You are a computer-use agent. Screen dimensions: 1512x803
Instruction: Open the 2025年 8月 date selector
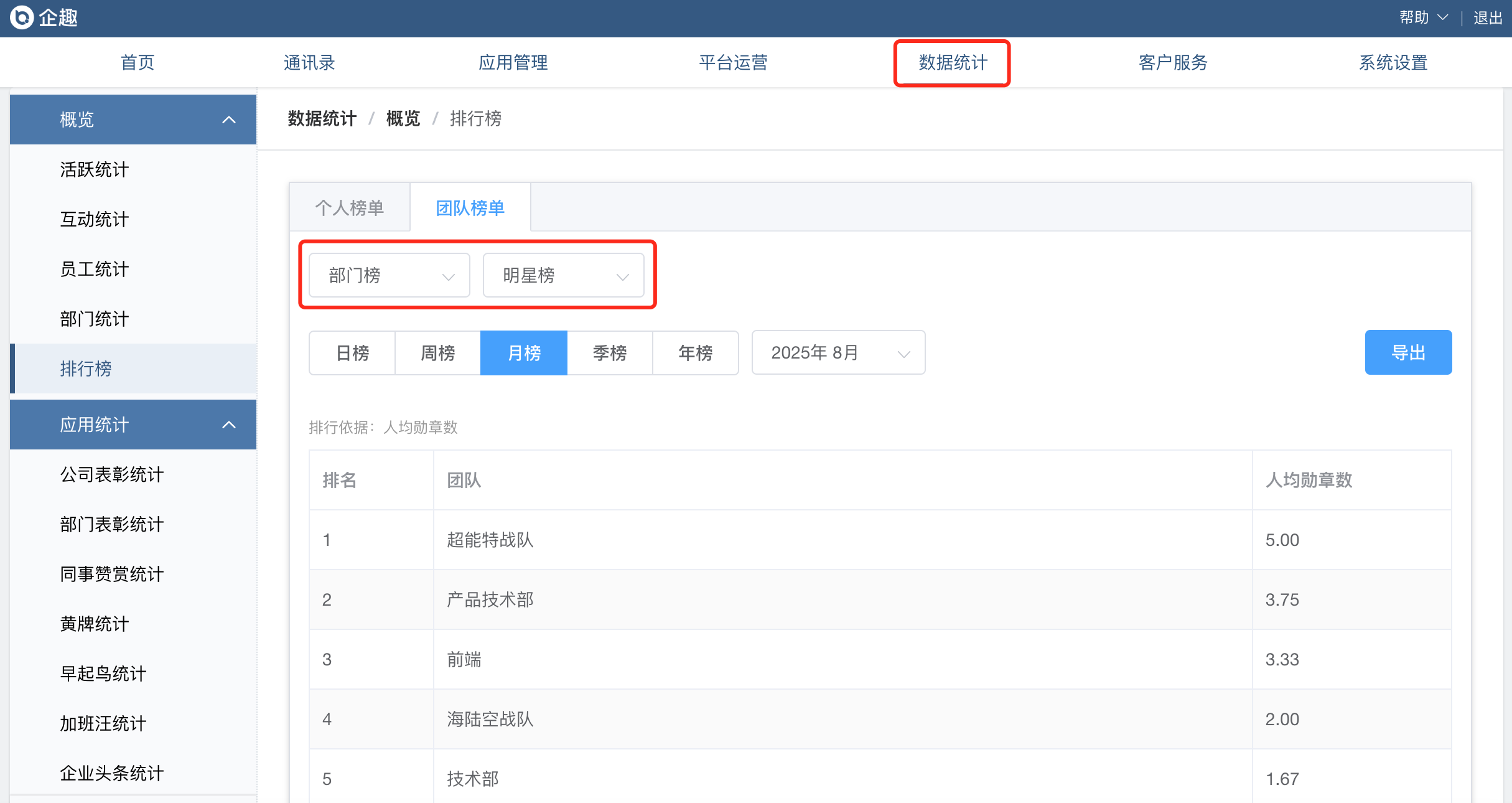[838, 352]
